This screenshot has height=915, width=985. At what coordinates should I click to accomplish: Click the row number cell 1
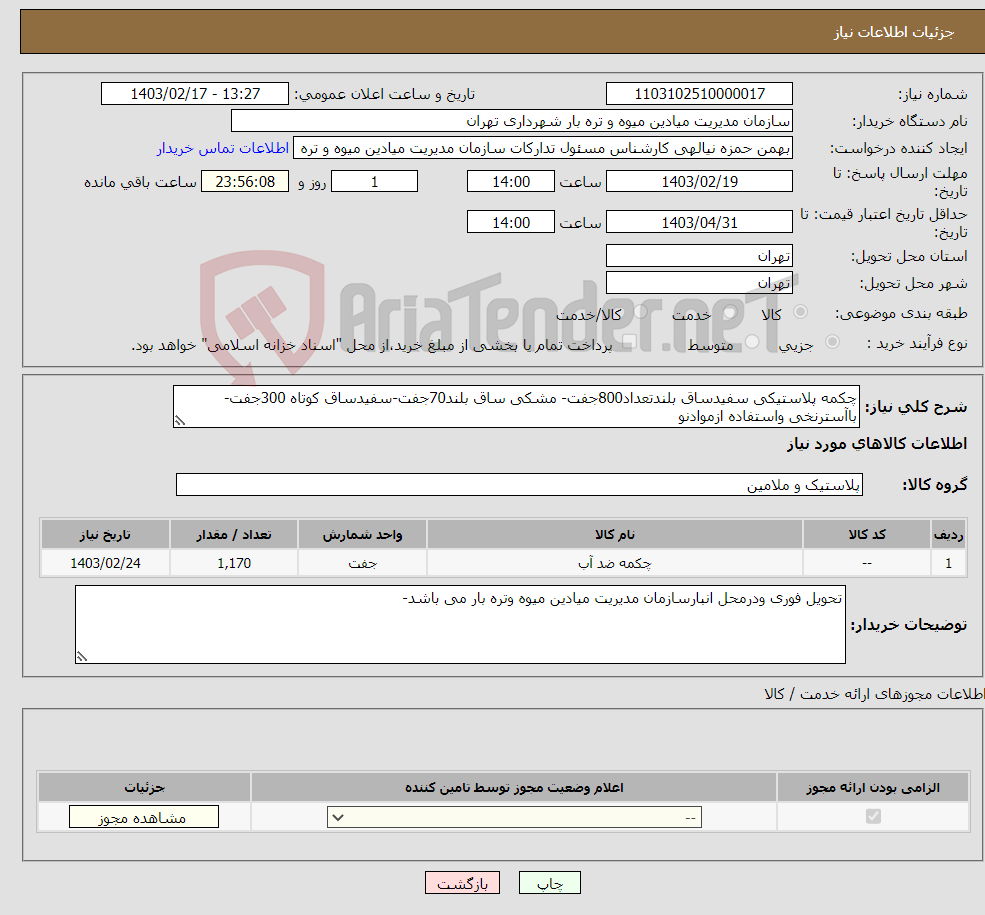(949, 563)
